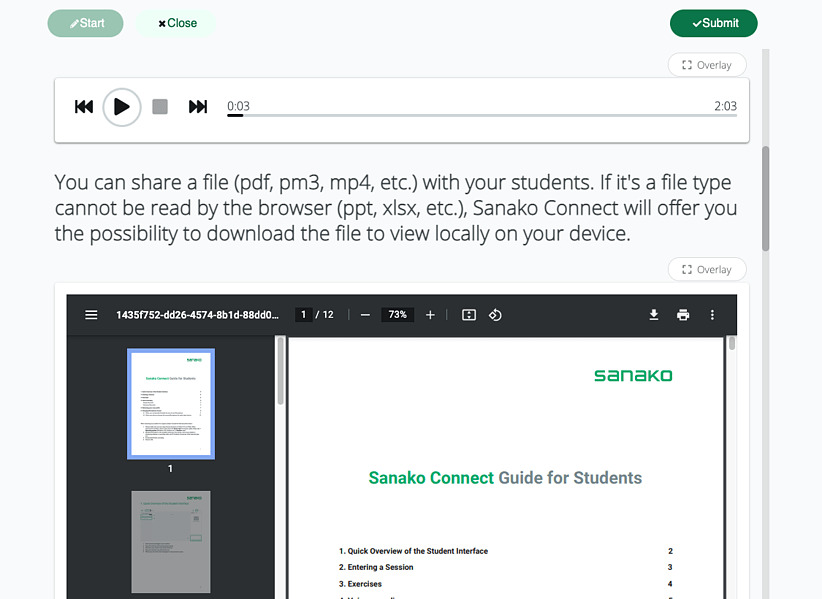The width and height of the screenshot is (822, 599).
Task: Skip back to the audio start
Action: [x=84, y=107]
